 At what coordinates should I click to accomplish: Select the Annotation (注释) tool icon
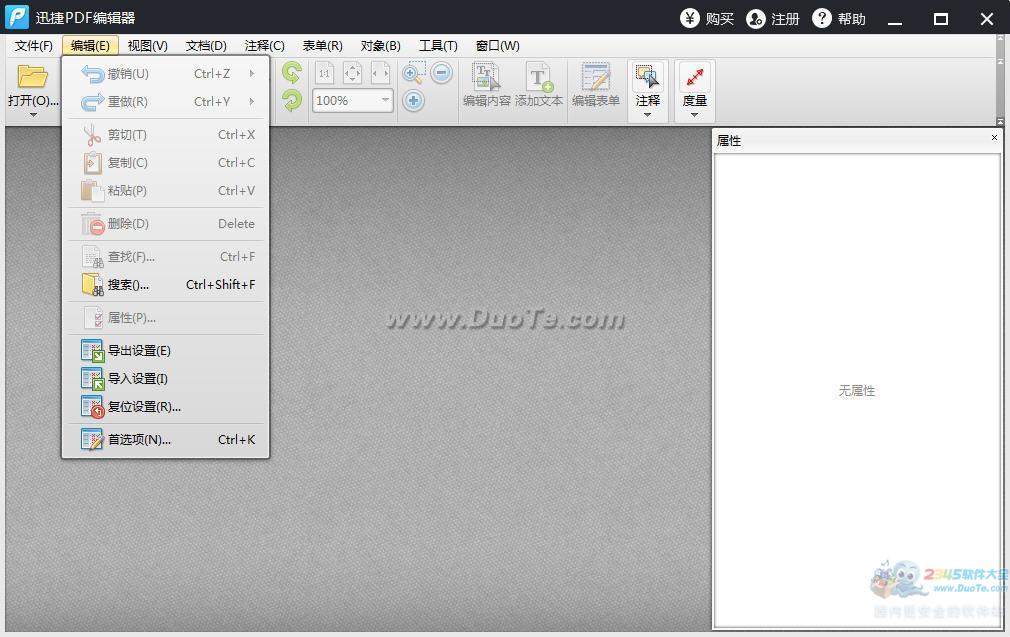647,77
